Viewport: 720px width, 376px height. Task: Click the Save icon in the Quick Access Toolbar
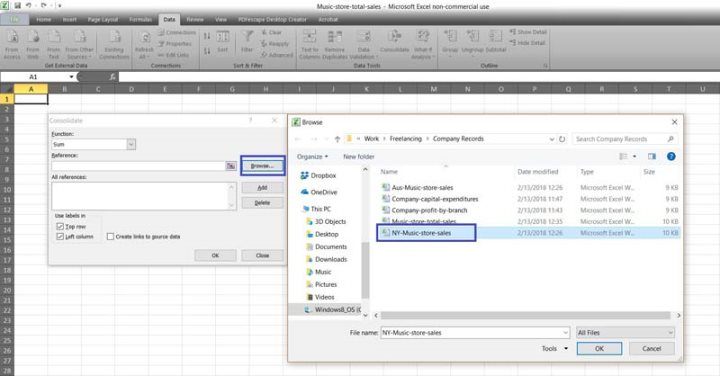pos(17,6)
